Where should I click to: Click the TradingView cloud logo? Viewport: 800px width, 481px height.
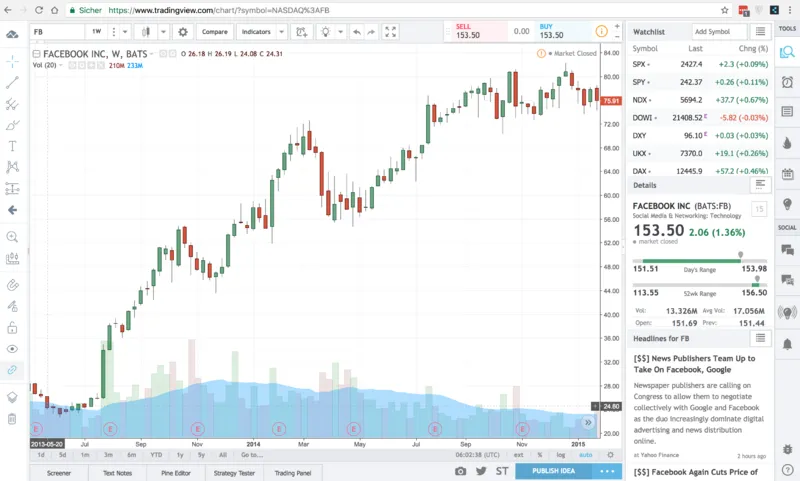12,34
